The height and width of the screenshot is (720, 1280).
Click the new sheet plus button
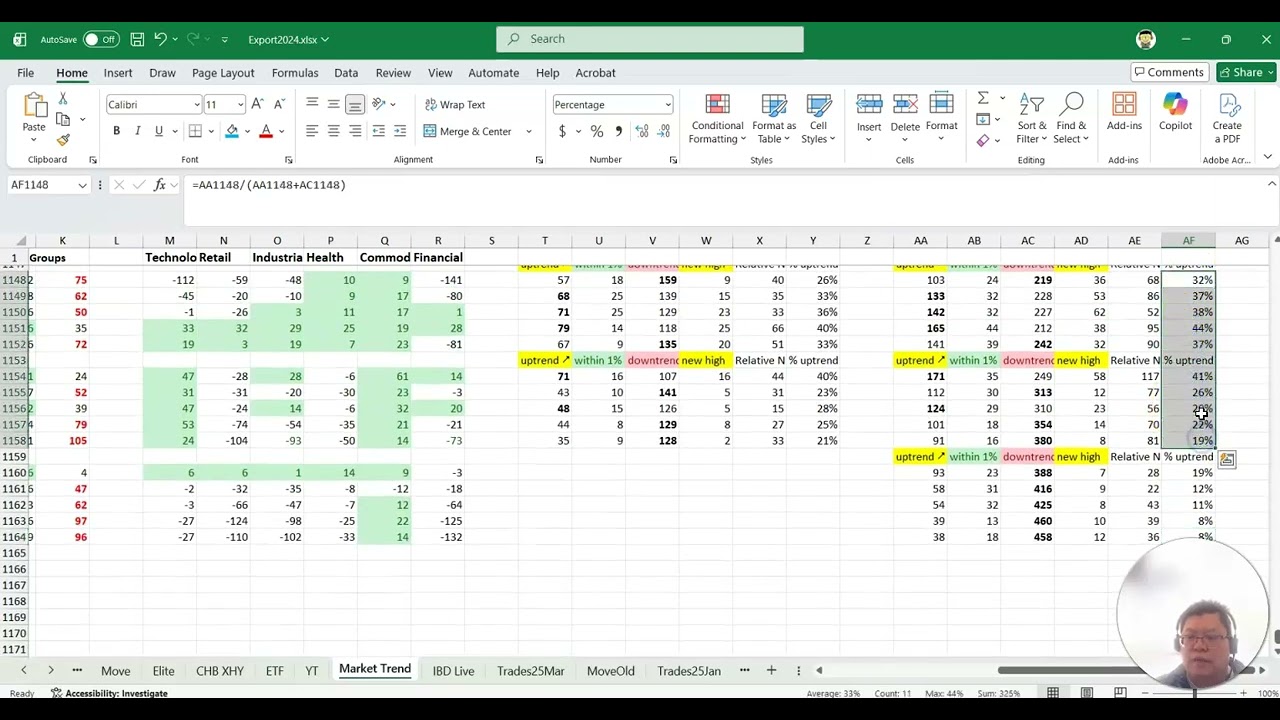point(771,670)
